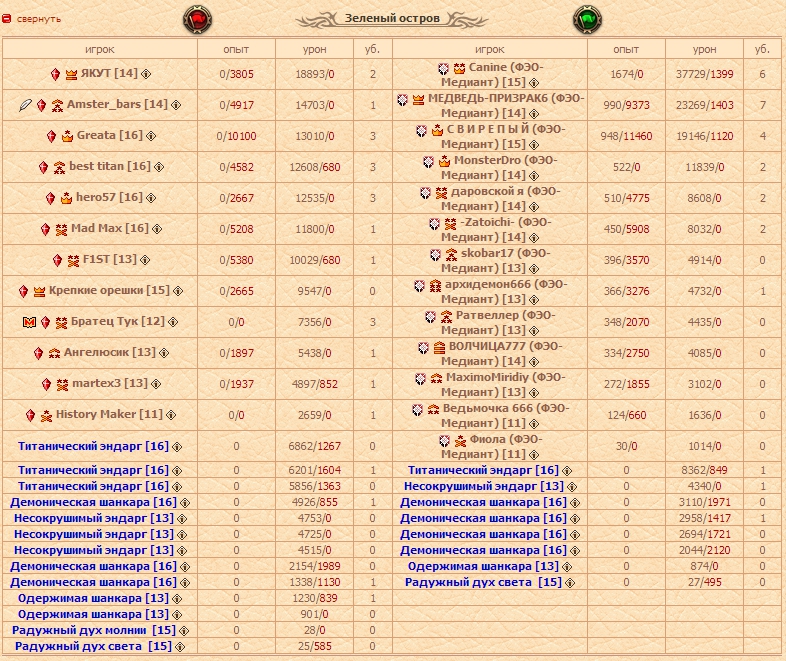Click the red collapse icon beside свернуть

coord(6,19)
